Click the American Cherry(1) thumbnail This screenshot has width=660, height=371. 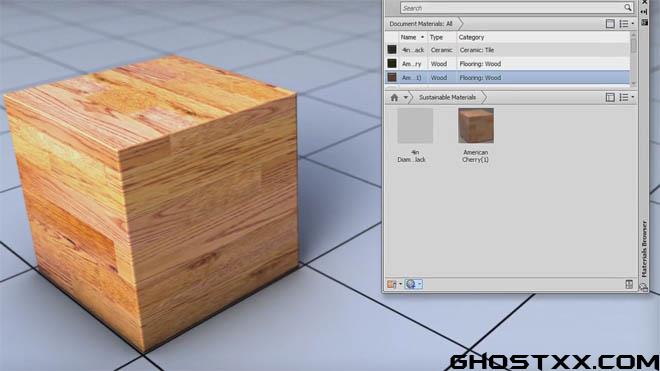pos(476,125)
